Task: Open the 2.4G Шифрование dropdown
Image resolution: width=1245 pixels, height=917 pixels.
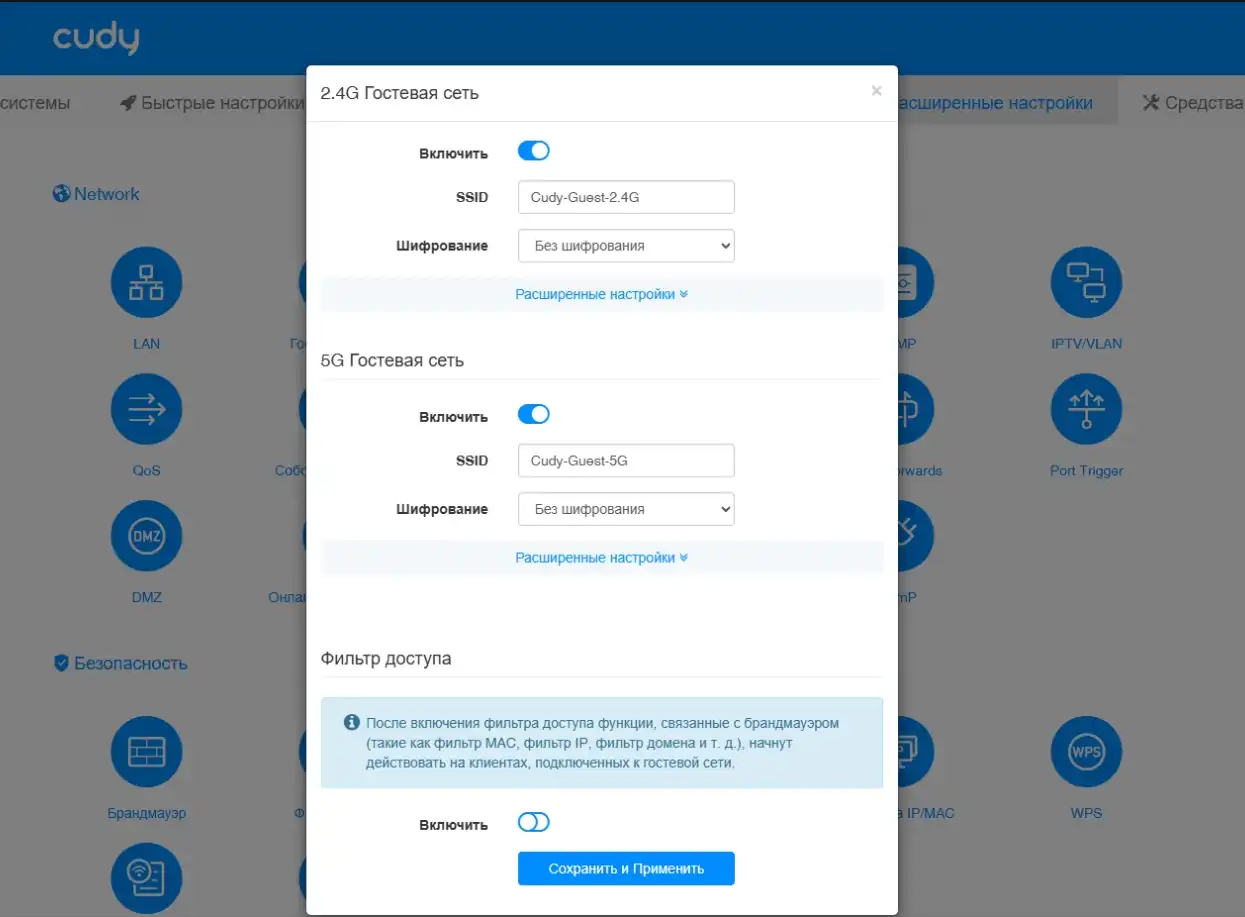Action: pyautogui.click(x=626, y=246)
